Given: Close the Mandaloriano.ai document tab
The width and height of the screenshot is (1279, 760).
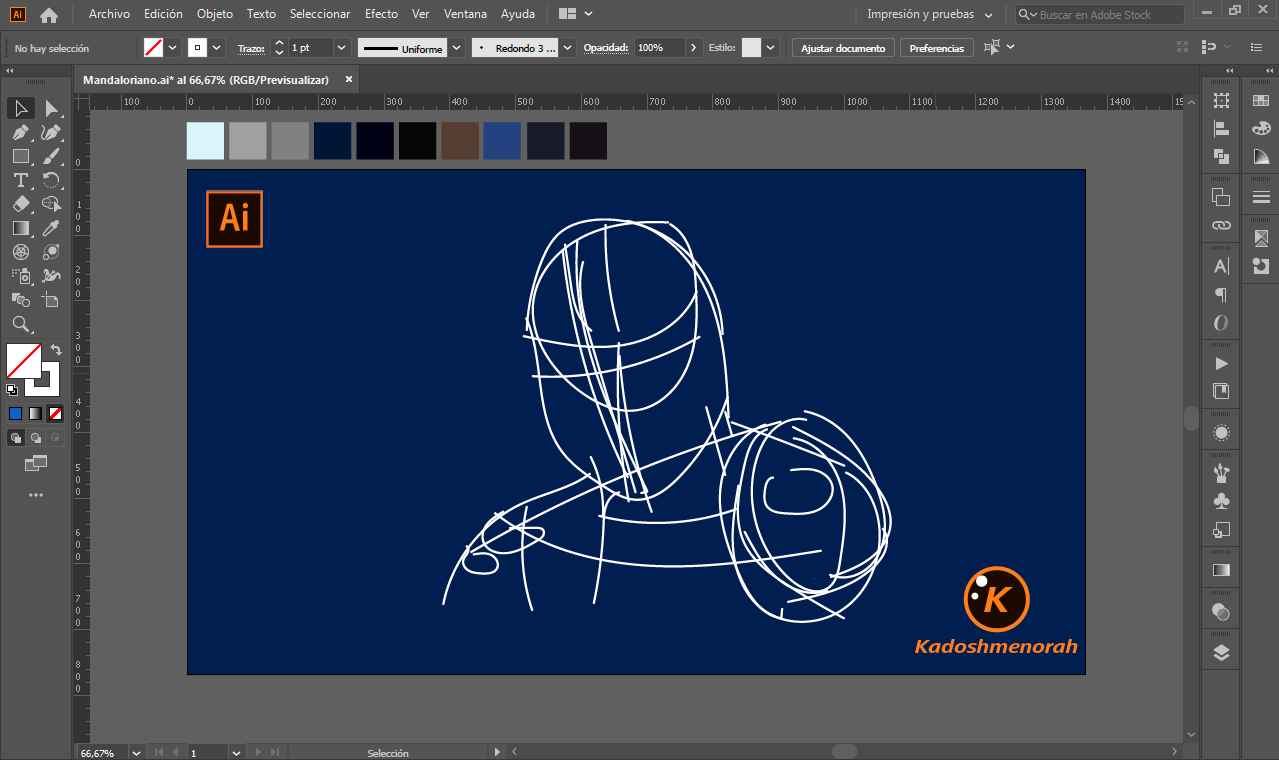Looking at the screenshot, I should click(349, 79).
